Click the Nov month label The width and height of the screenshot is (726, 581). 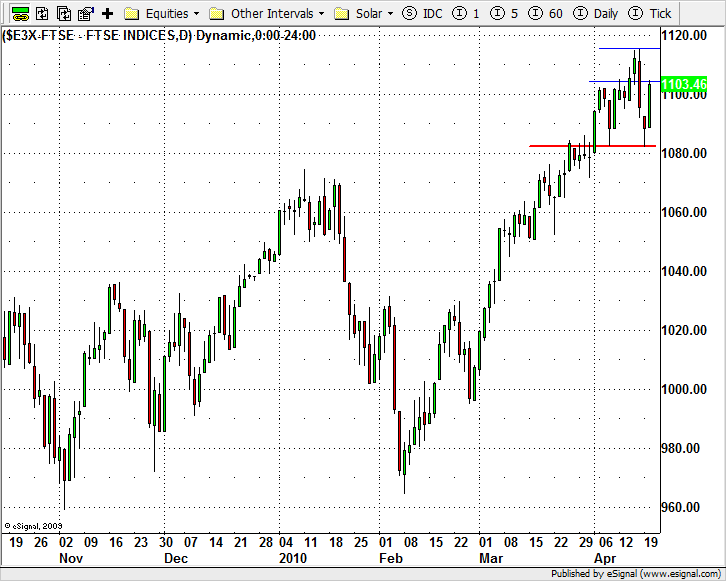tap(71, 558)
